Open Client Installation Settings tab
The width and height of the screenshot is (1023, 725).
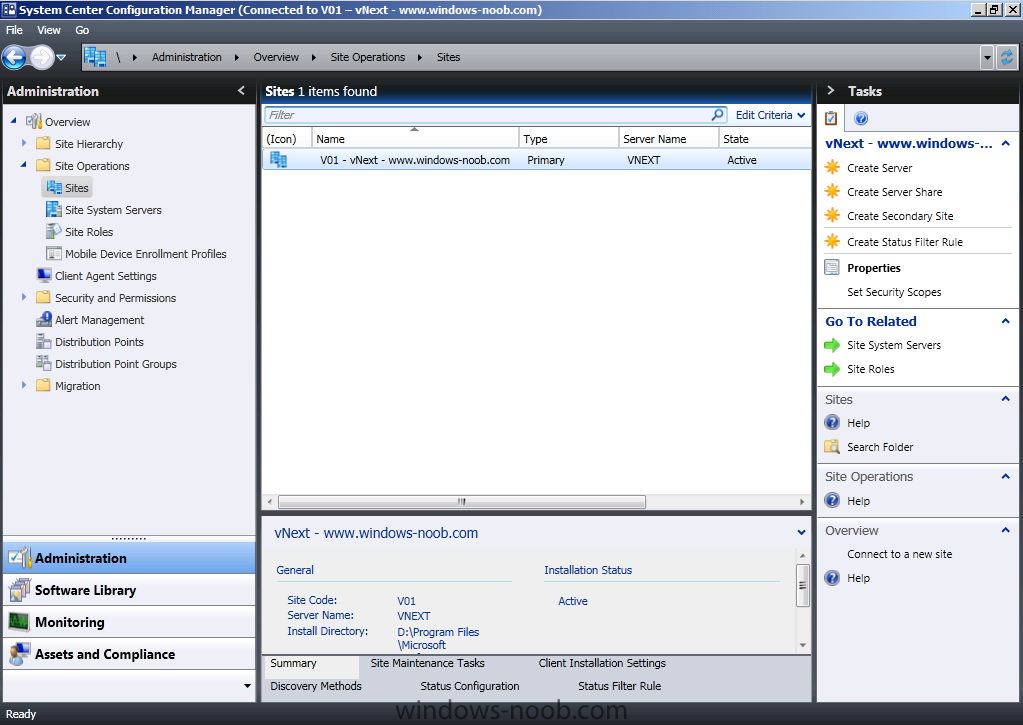click(x=602, y=663)
